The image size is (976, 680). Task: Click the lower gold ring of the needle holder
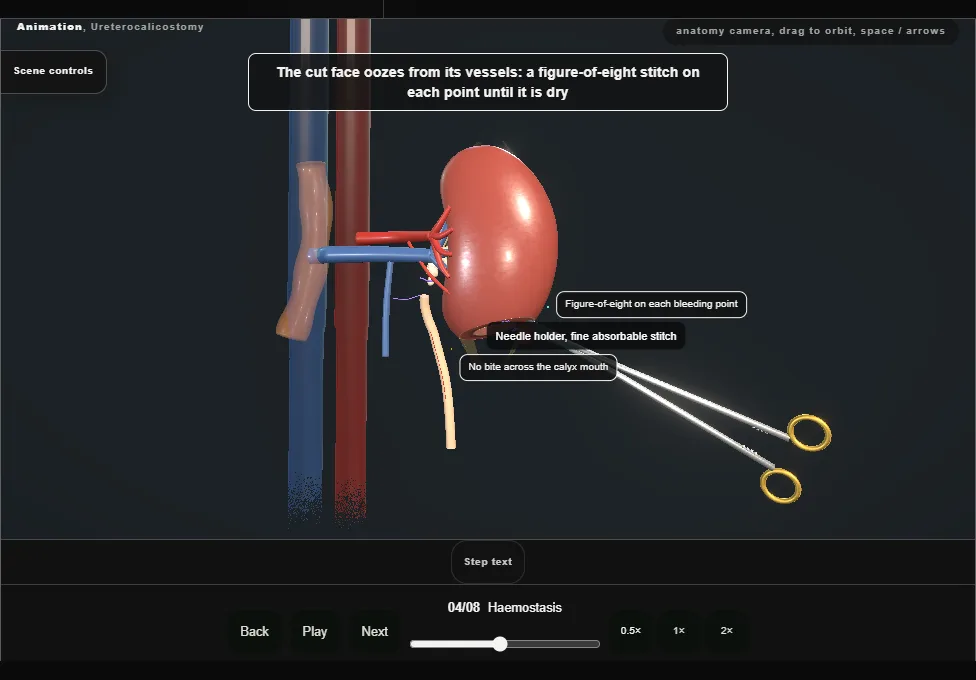click(x=781, y=486)
